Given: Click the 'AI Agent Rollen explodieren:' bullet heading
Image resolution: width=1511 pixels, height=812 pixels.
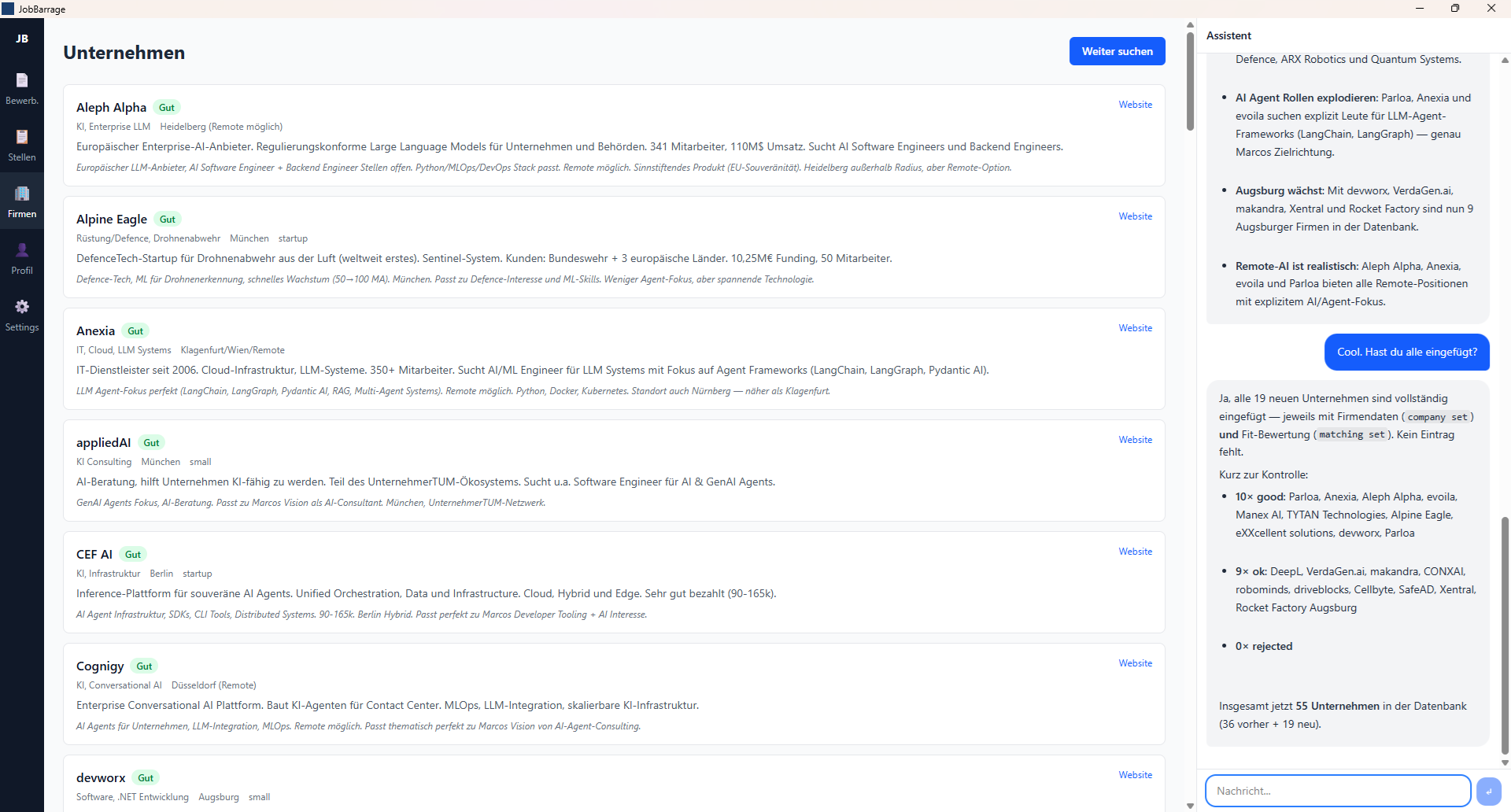Looking at the screenshot, I should 1306,98.
